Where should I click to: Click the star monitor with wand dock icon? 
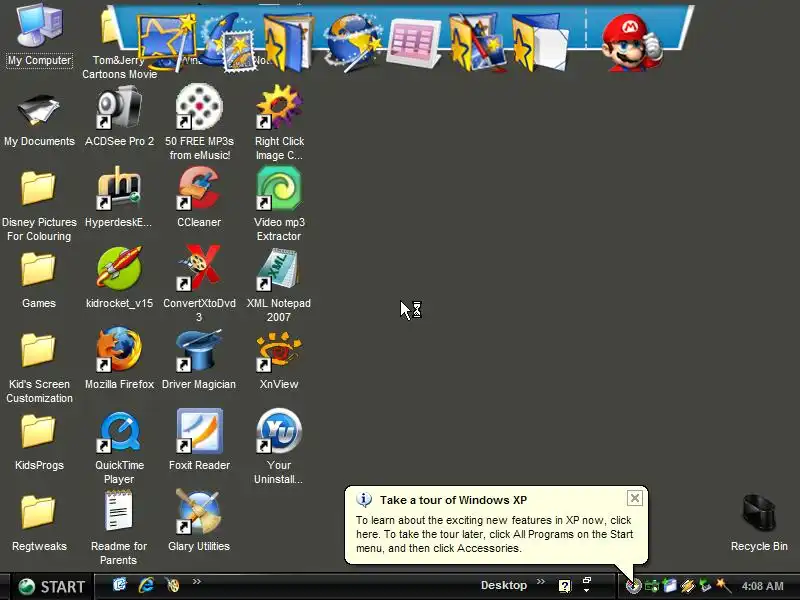tap(166, 42)
